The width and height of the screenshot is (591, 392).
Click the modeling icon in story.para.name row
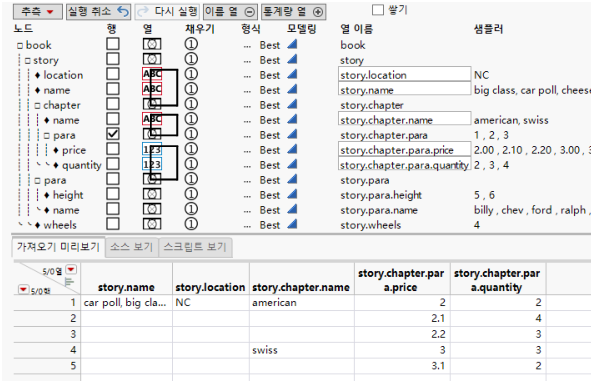click(292, 210)
